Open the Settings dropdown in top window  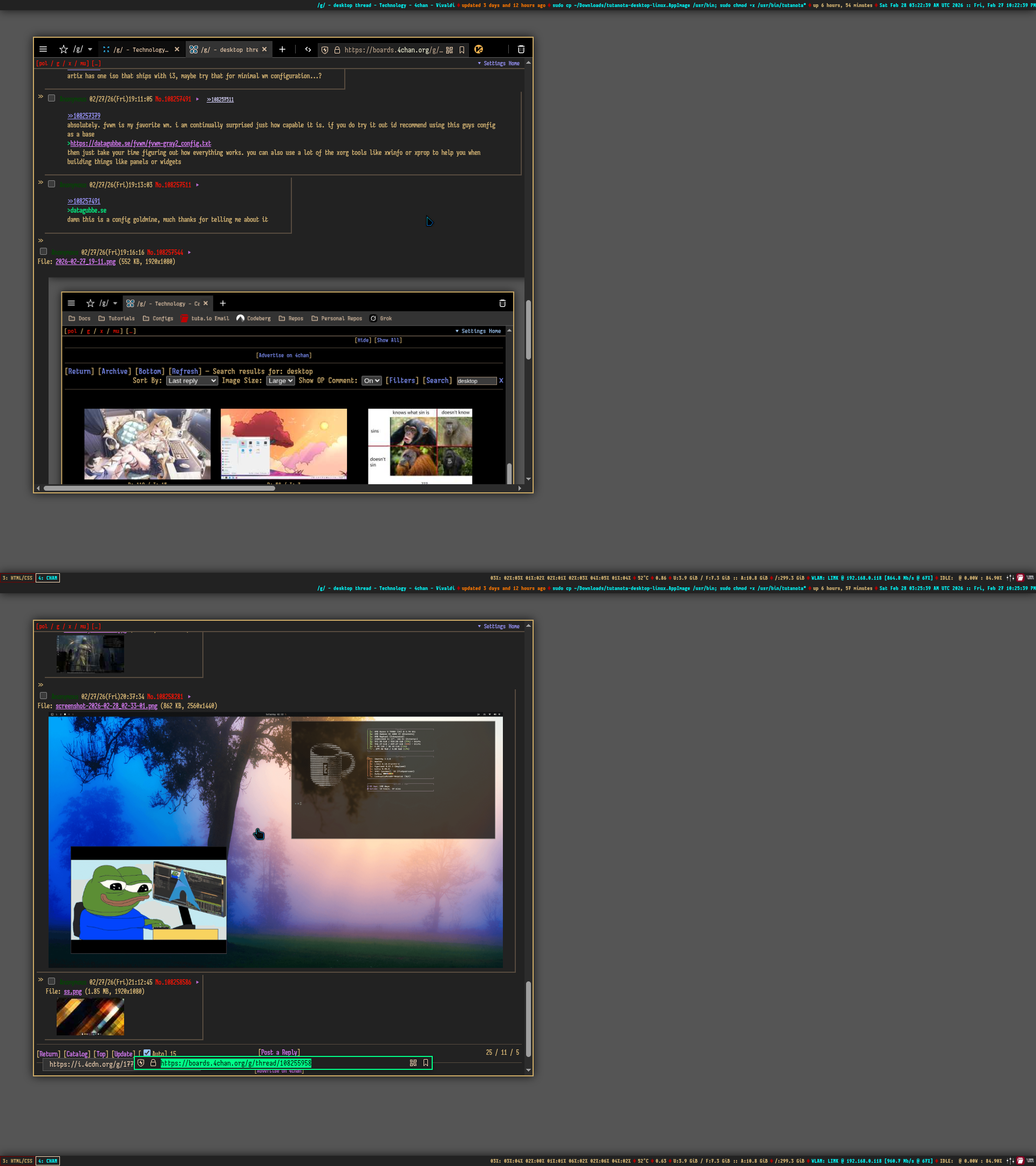click(494, 63)
